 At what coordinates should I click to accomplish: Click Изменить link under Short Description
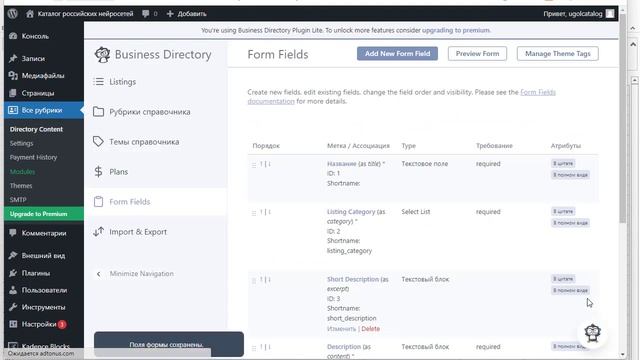tap(341, 329)
